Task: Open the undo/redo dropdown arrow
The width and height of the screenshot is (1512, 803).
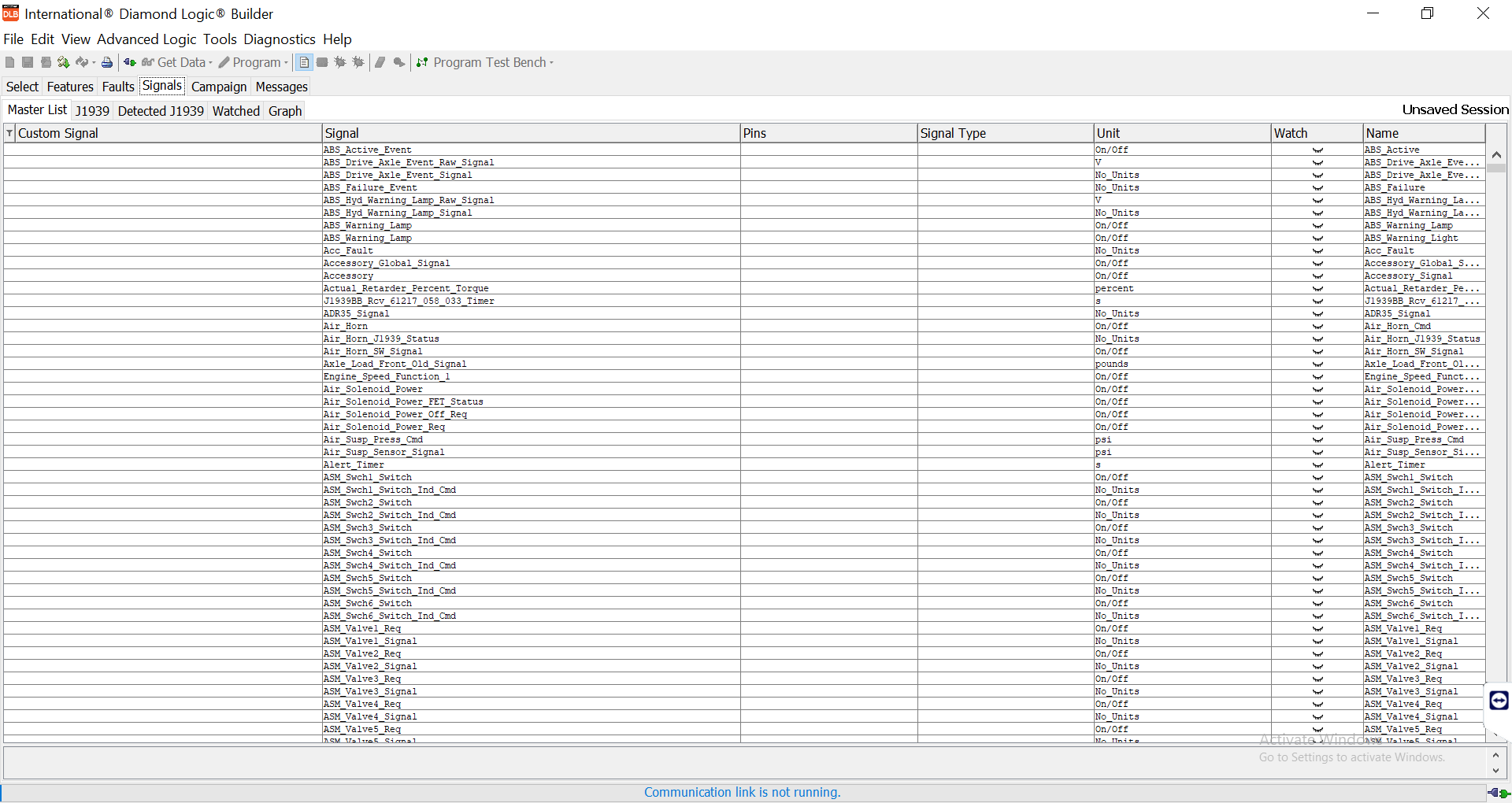Action: 94,63
